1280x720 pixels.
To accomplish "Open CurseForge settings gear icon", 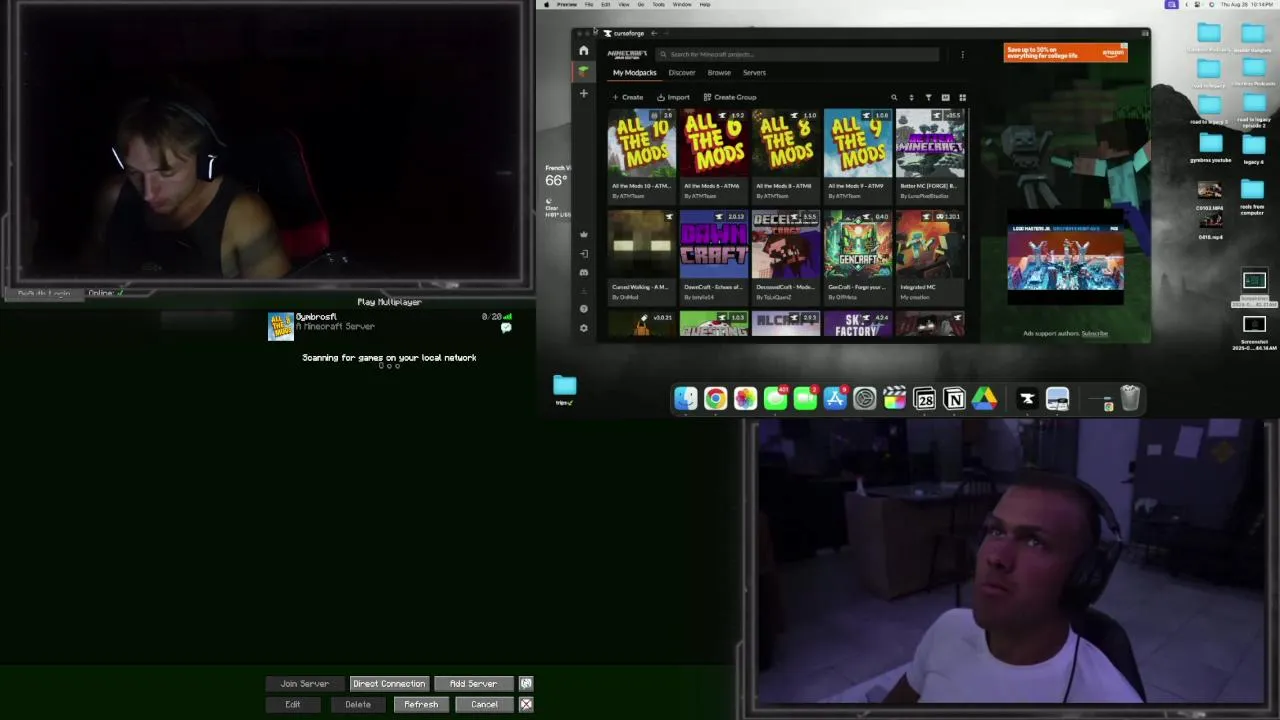I will click(x=584, y=328).
